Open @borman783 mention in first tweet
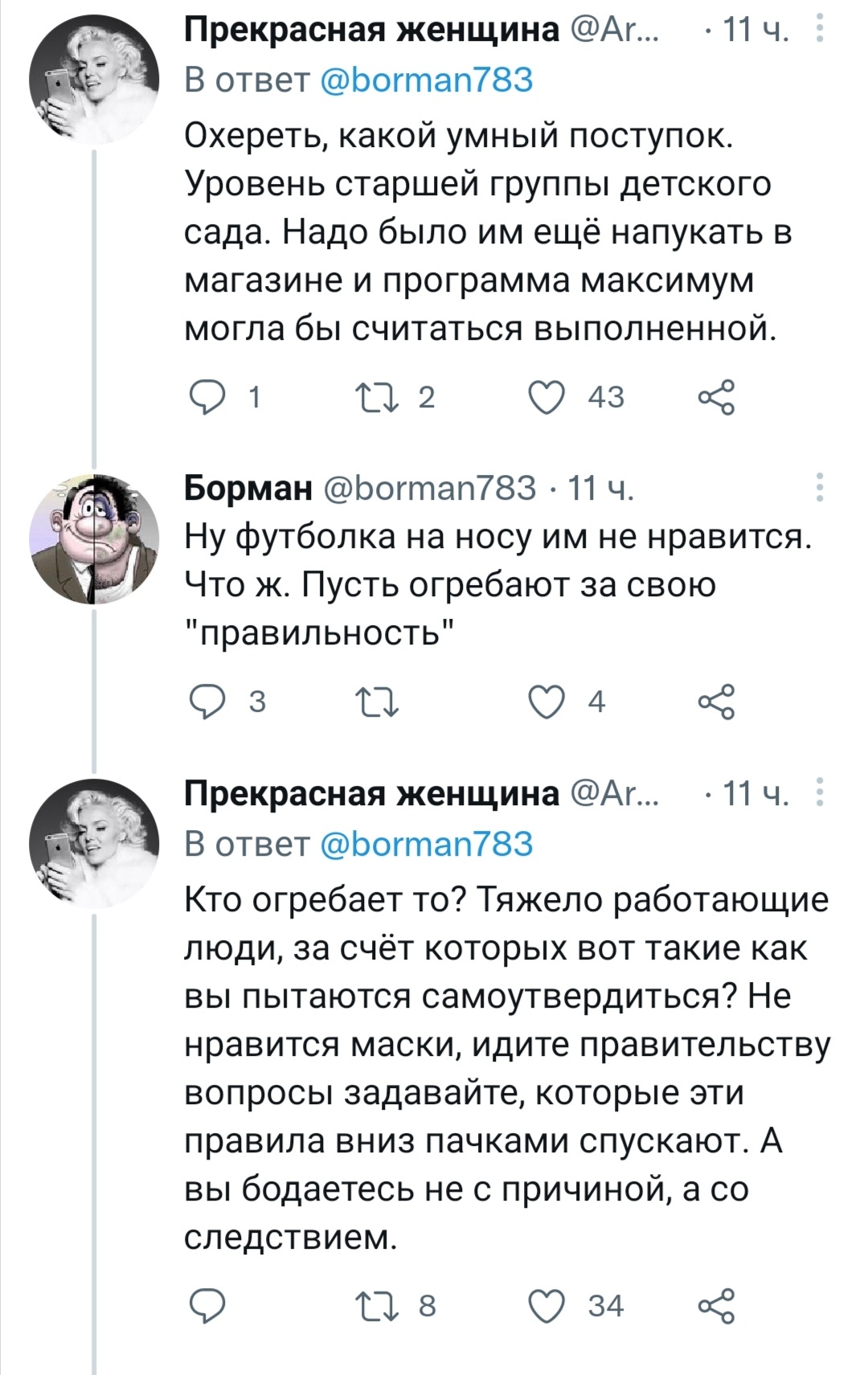The height and width of the screenshot is (1375, 868). coord(427,80)
